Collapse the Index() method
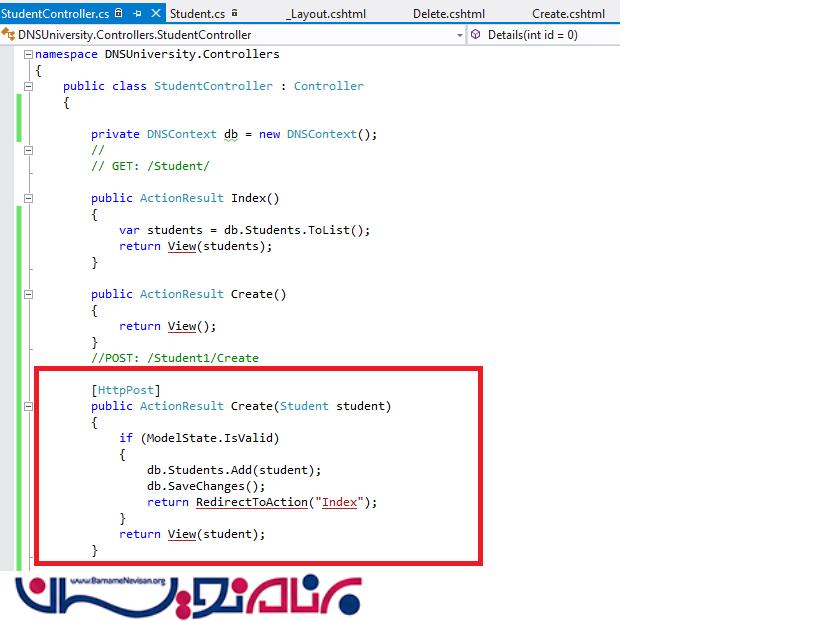Viewport: 819px width, 621px height. point(28,198)
